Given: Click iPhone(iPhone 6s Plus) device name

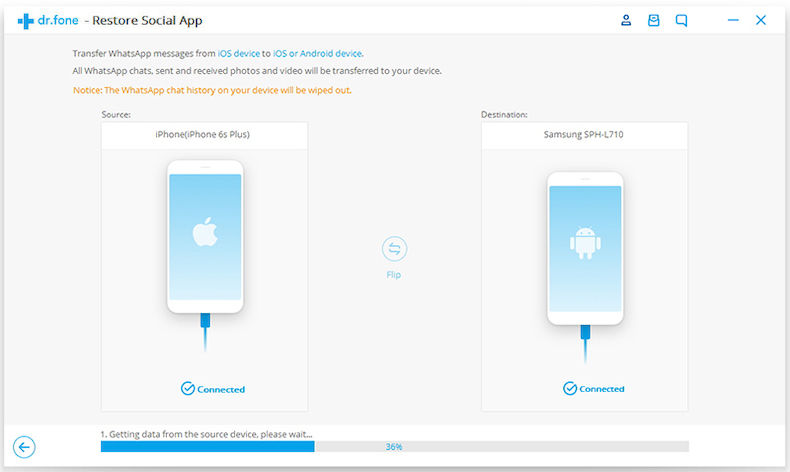Looking at the screenshot, I should click(x=203, y=134).
